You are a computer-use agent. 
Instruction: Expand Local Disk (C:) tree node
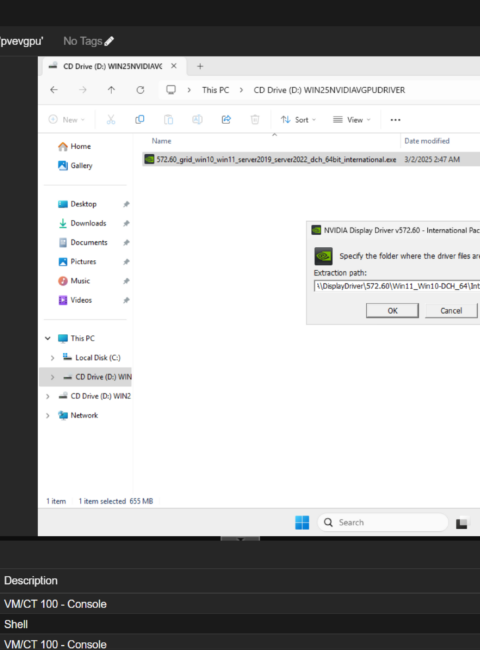pyautogui.click(x=52, y=358)
